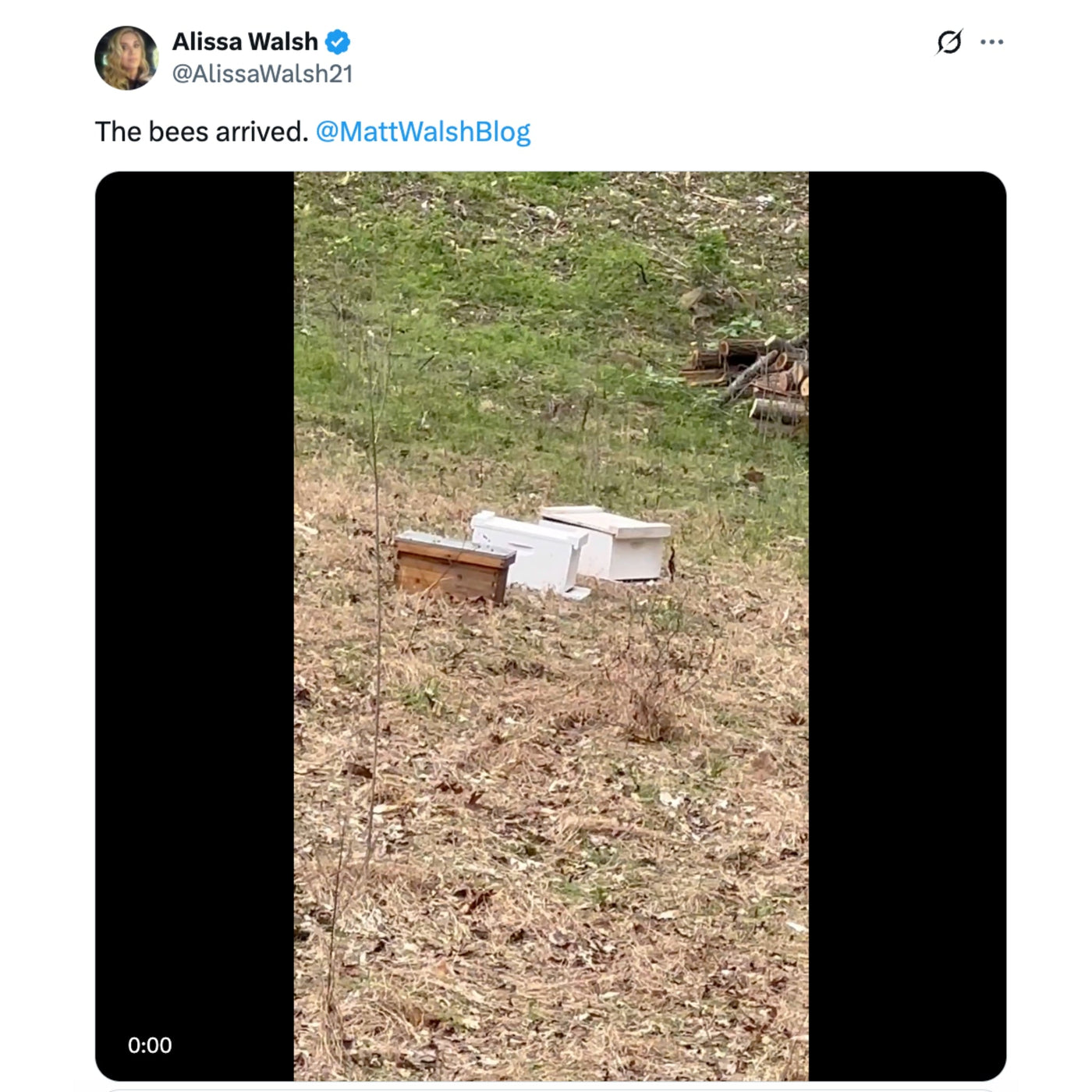
Task: Click the "The bees arrived." post text
Action: pyautogui.click(x=202, y=131)
